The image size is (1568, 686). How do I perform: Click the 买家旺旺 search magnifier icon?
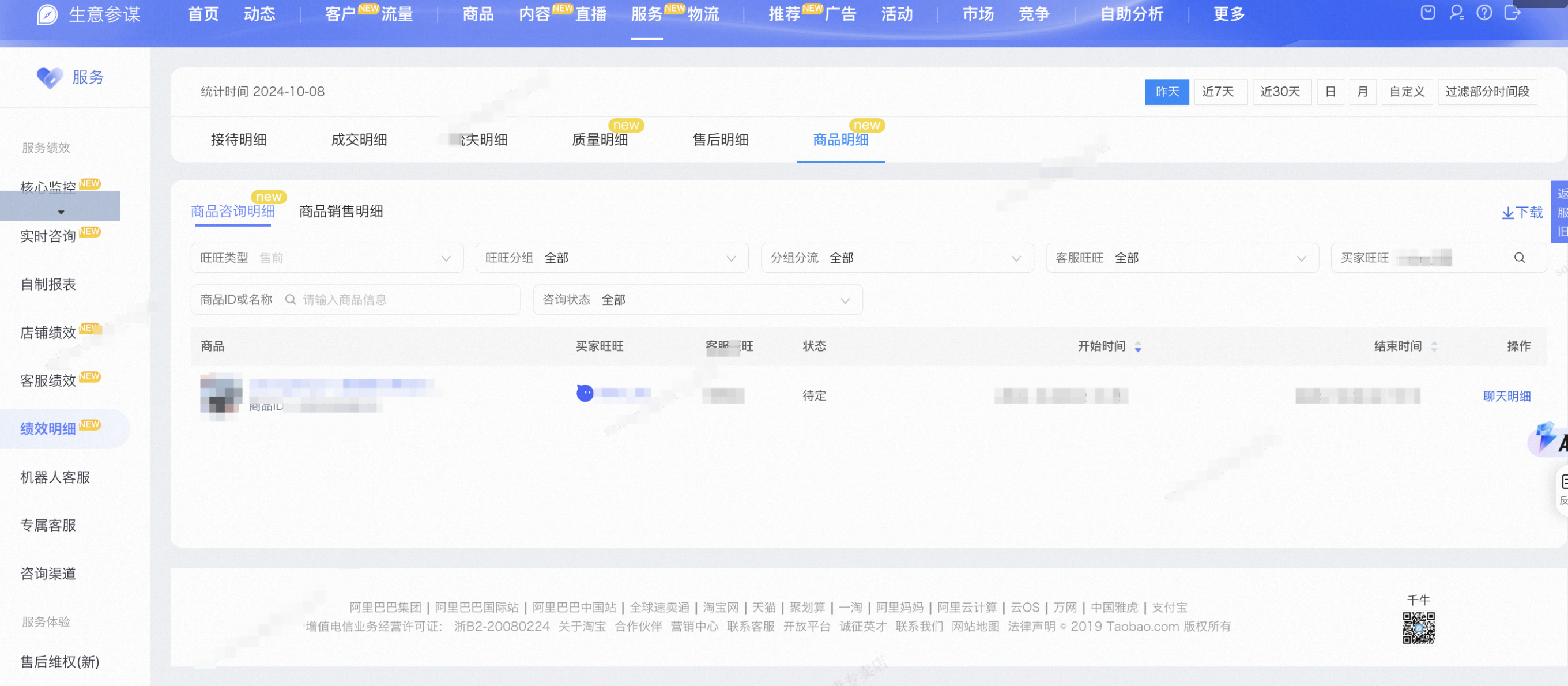tap(1520, 258)
